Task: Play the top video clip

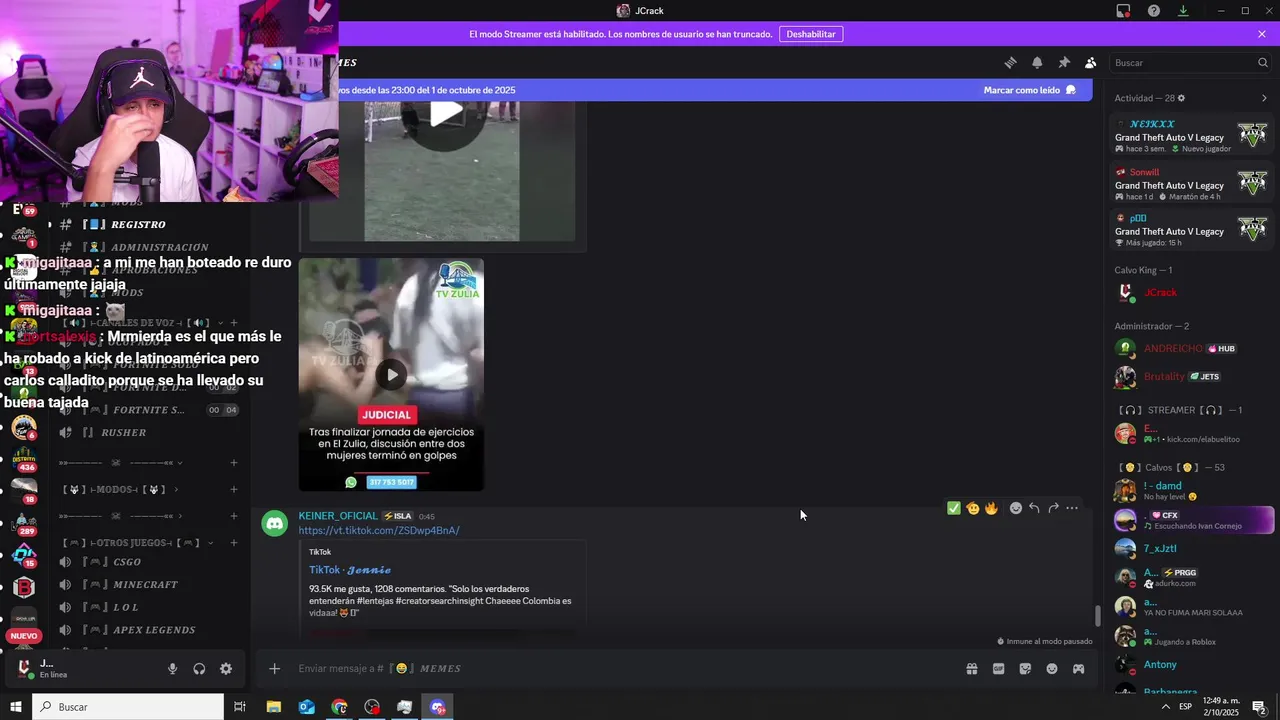Action: pyautogui.click(x=446, y=113)
